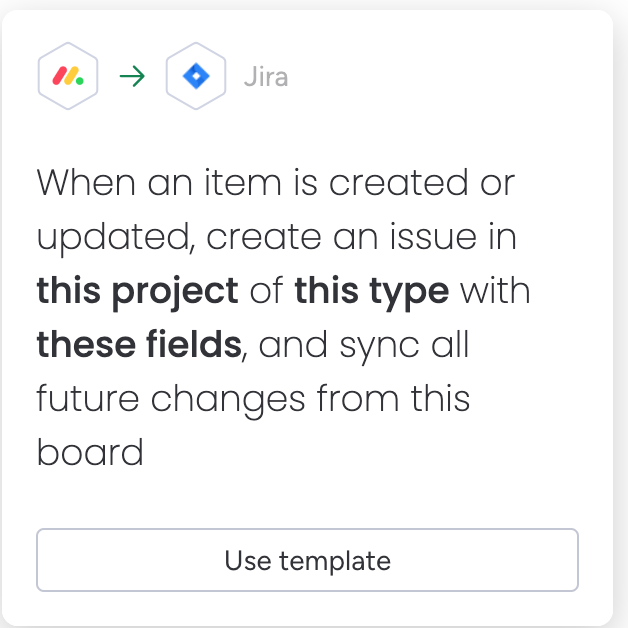Open the bold "this type" field
The image size is (628, 628).
click(x=371, y=292)
